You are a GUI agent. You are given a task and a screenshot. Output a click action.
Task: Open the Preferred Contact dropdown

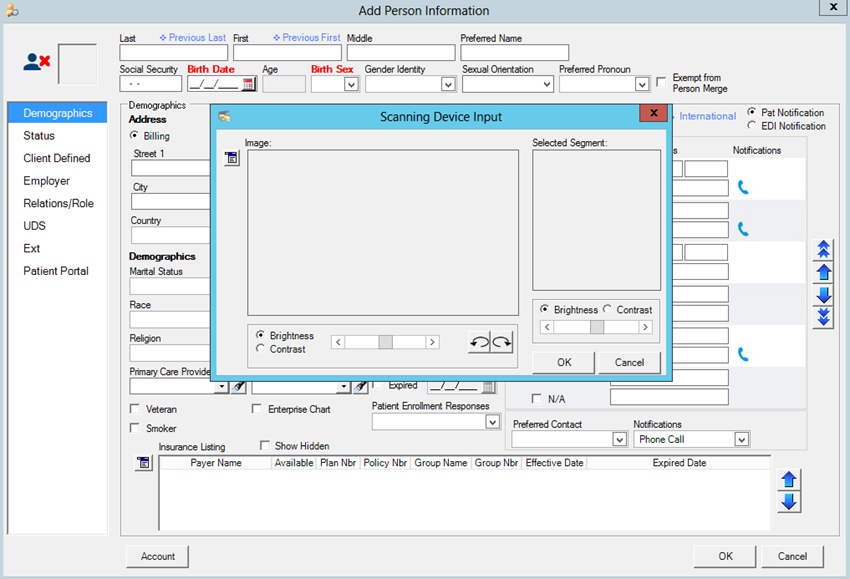click(619, 439)
